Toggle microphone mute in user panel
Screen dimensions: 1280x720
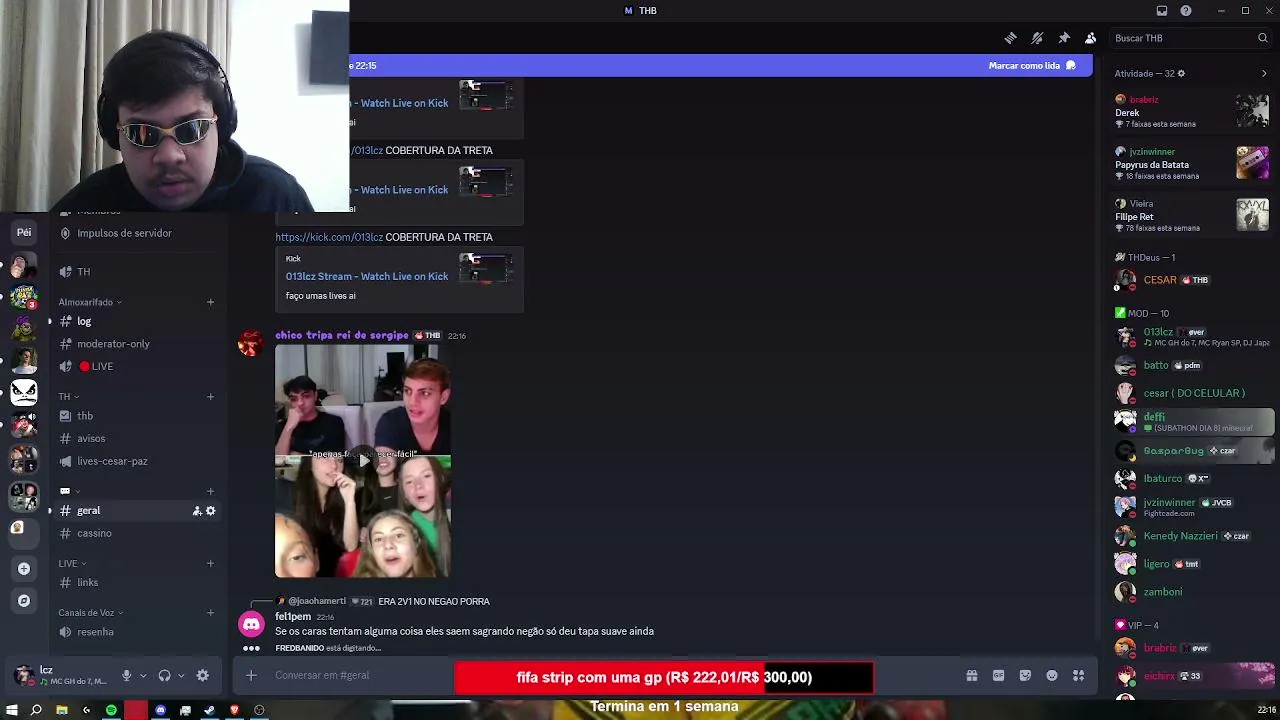(126, 676)
